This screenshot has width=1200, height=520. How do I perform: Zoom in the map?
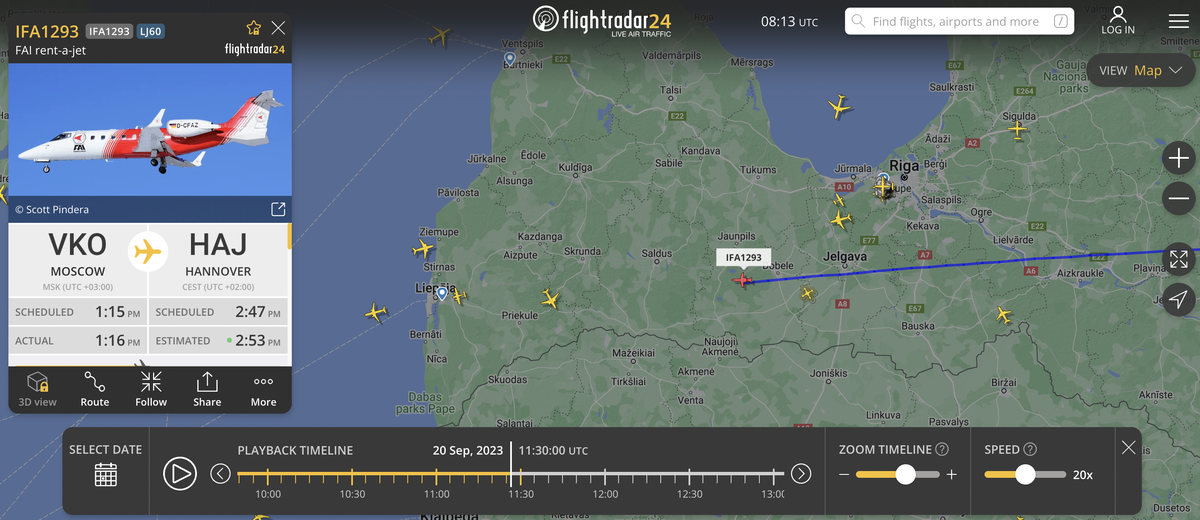(1179, 158)
